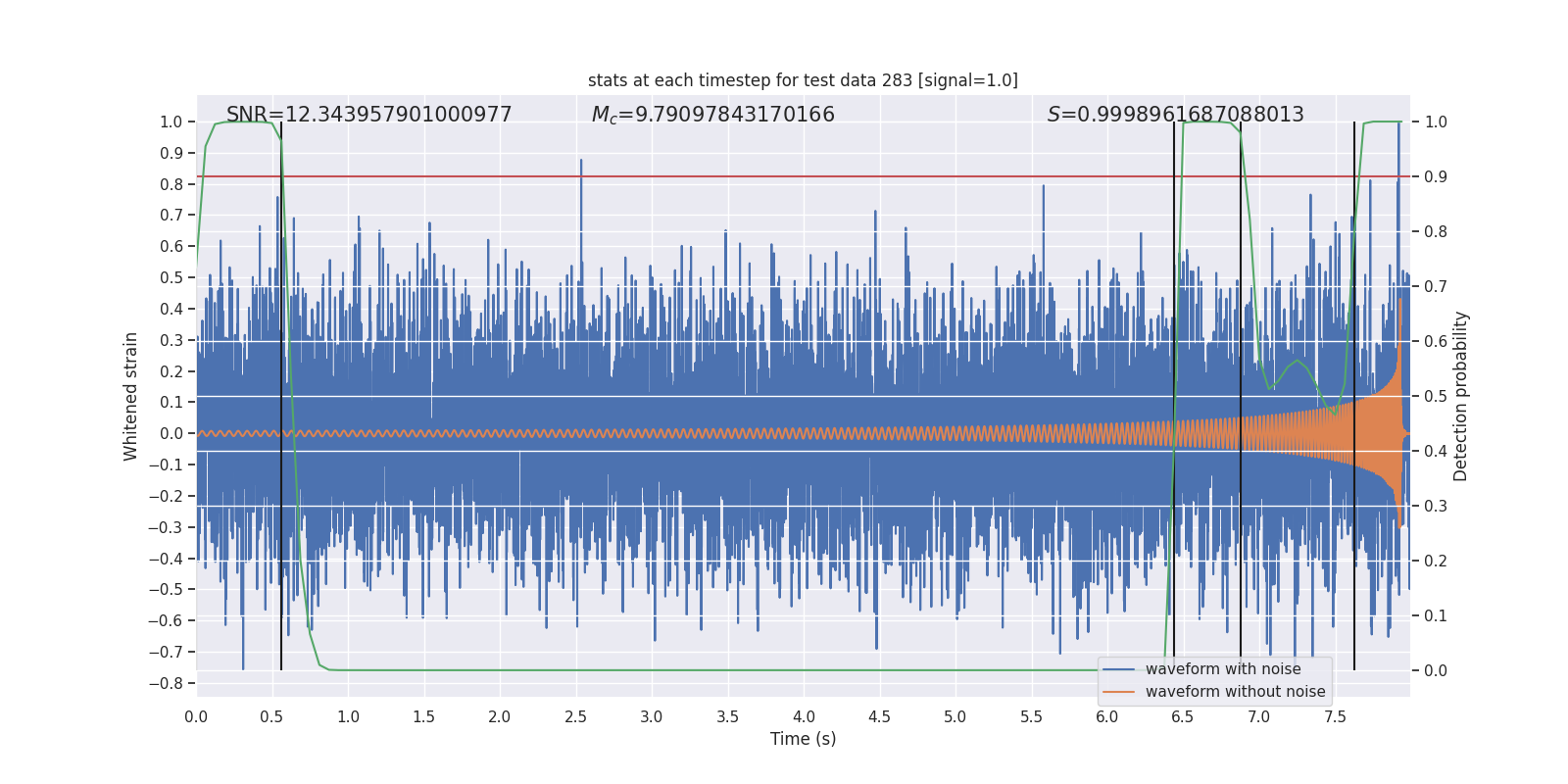Select the 0.3 tick on the Detection probability axis

pos(1436,506)
